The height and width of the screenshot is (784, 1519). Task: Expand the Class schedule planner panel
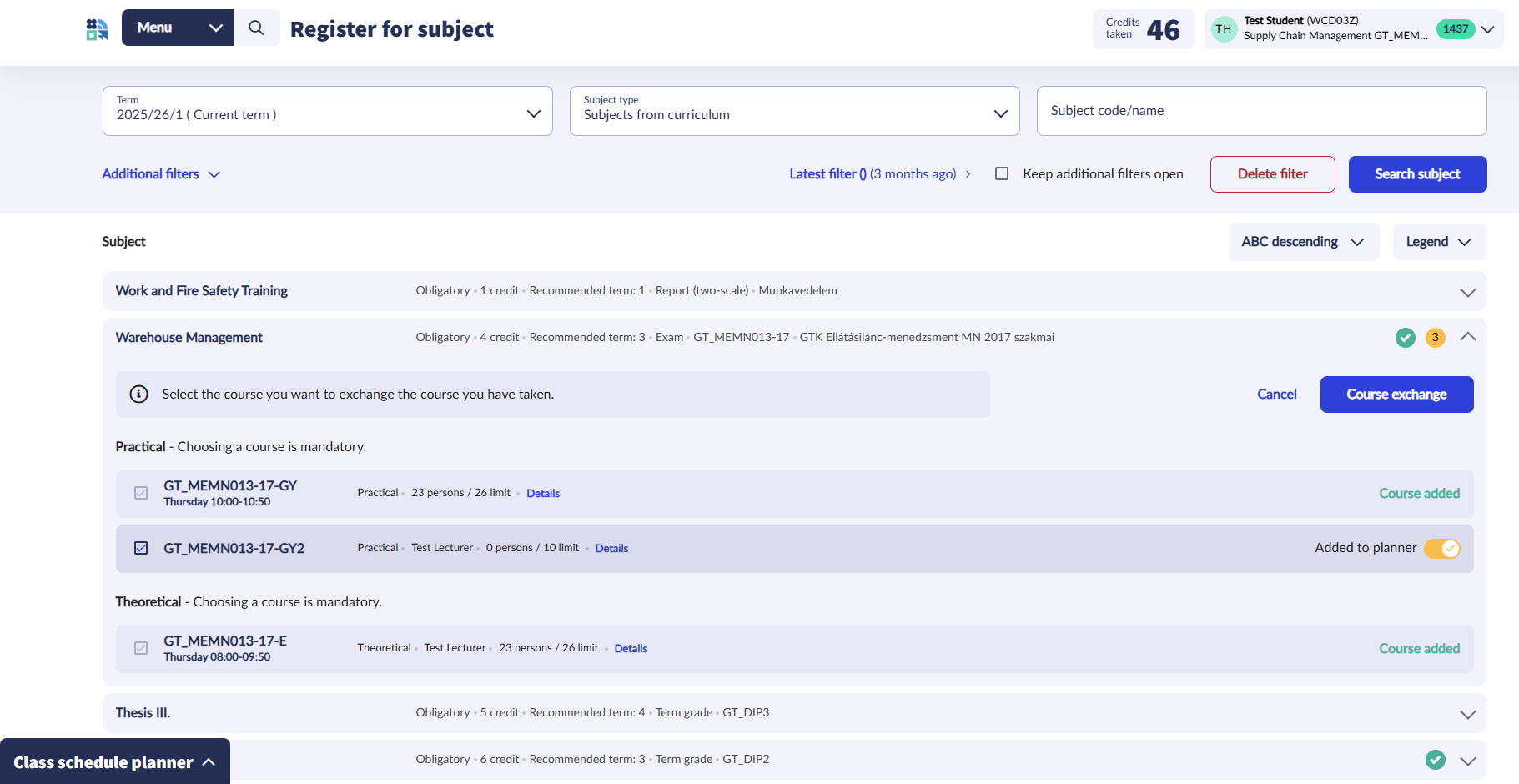(114, 762)
